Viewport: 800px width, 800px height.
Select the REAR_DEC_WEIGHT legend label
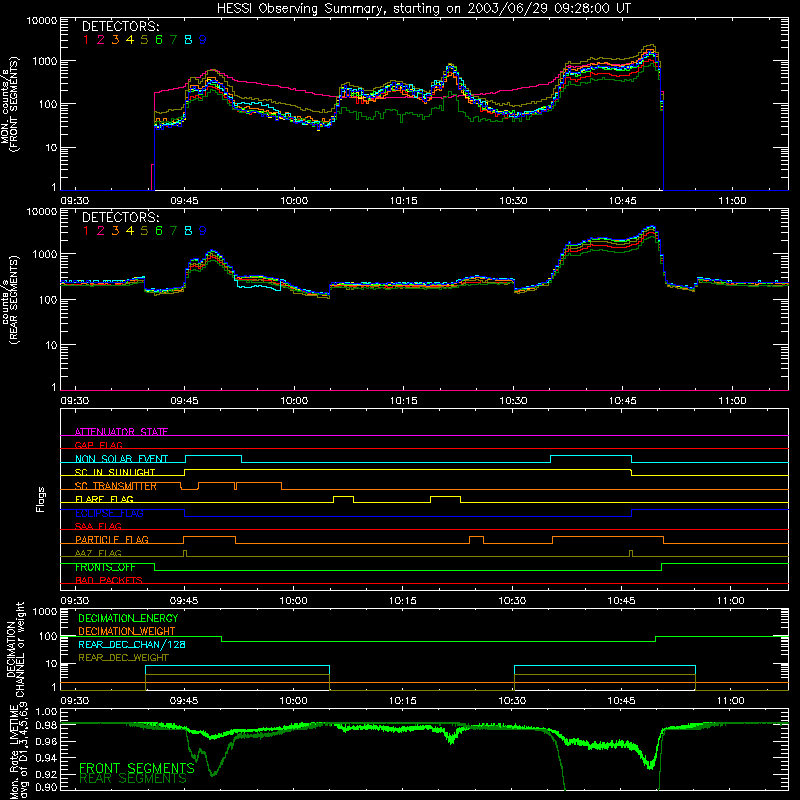[123, 658]
